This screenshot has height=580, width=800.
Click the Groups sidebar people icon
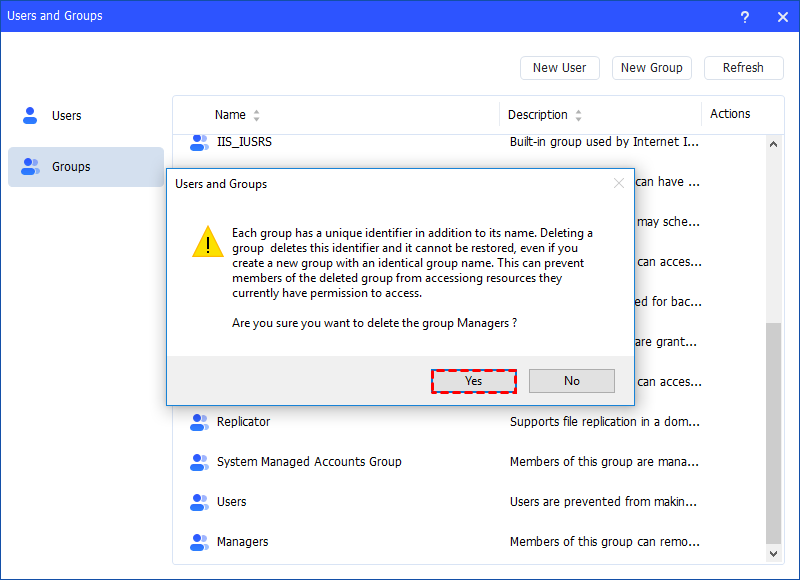(30, 167)
